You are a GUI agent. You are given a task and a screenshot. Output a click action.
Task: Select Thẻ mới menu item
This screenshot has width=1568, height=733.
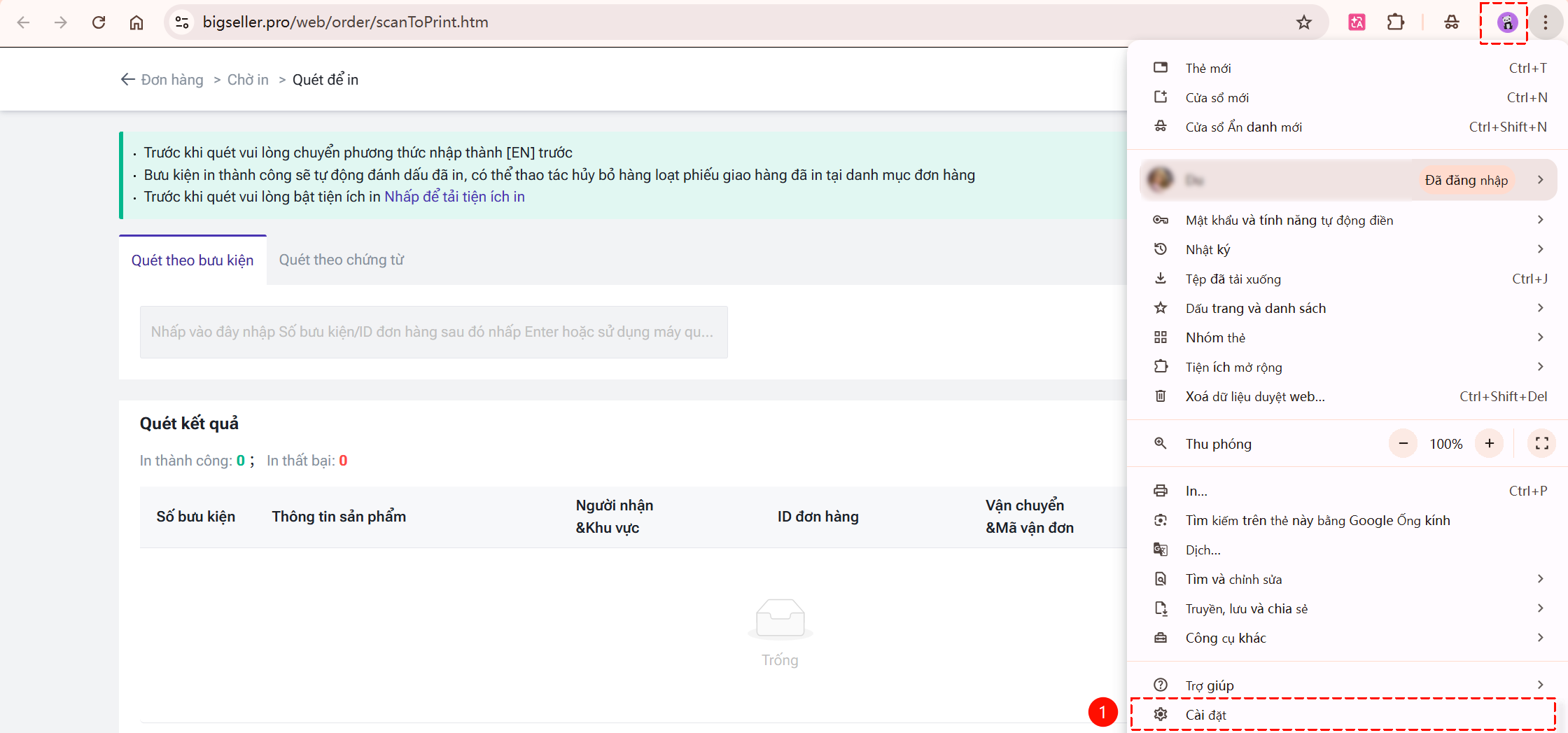pos(1208,68)
